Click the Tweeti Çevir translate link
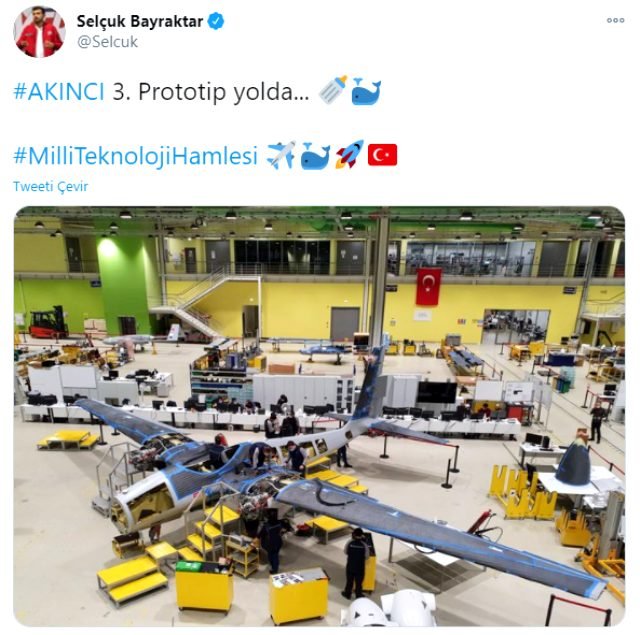 51,186
